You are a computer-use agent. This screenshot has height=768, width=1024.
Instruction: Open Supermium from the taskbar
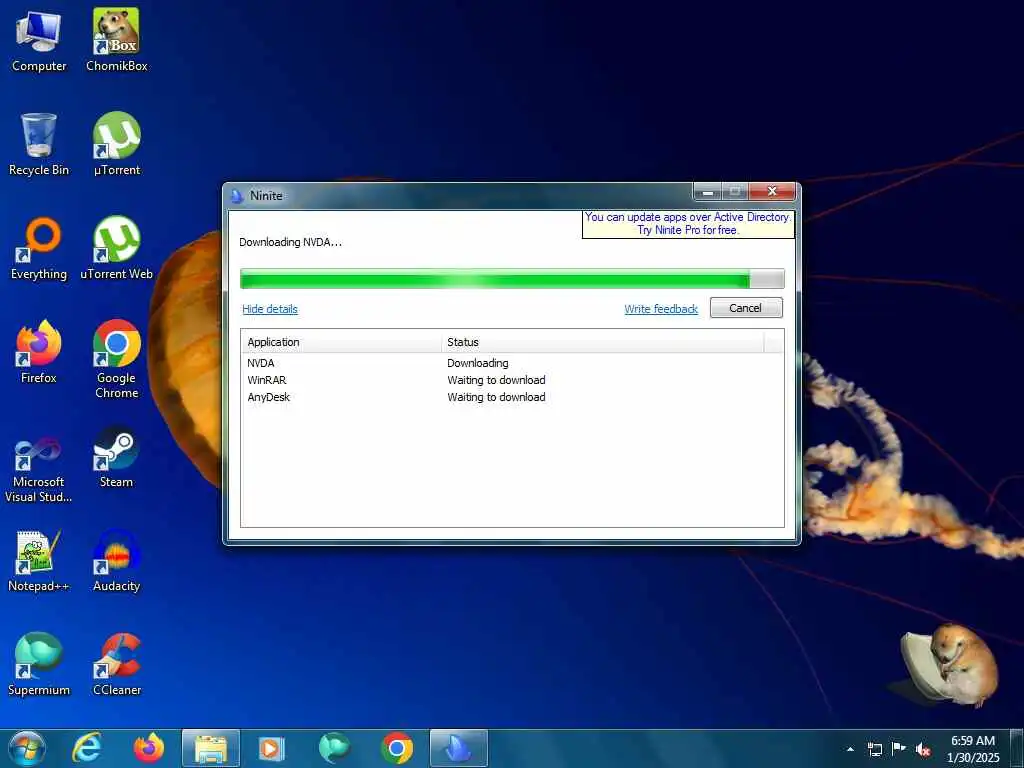(334, 748)
